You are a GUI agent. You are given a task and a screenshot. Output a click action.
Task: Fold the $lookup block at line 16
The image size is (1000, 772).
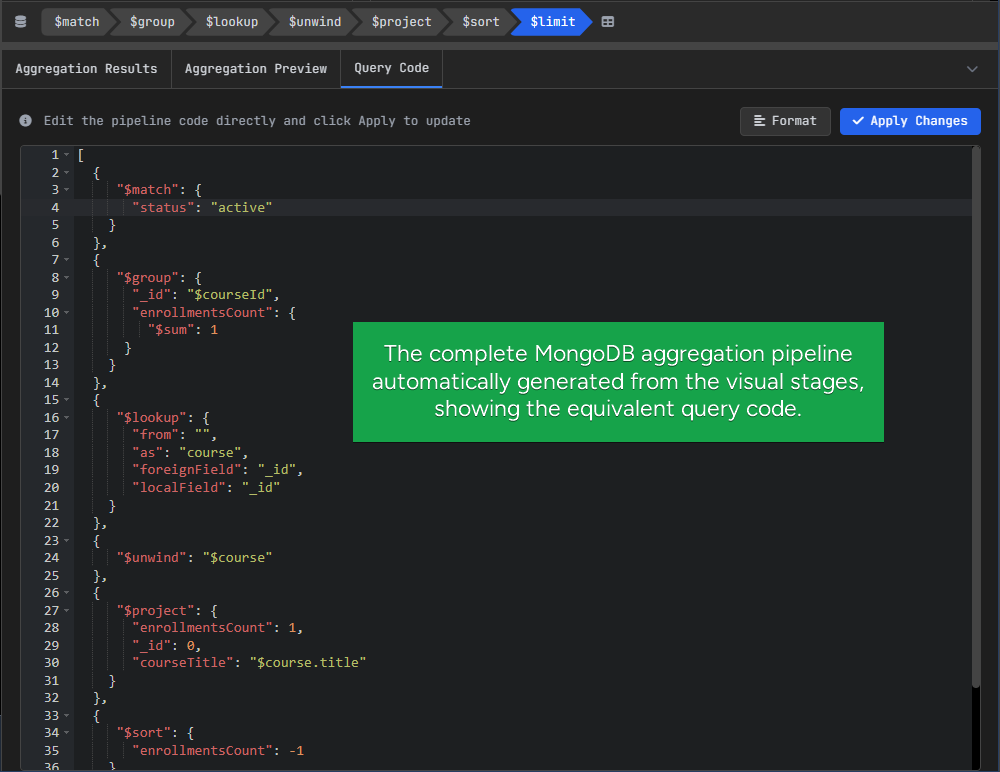click(x=66, y=418)
